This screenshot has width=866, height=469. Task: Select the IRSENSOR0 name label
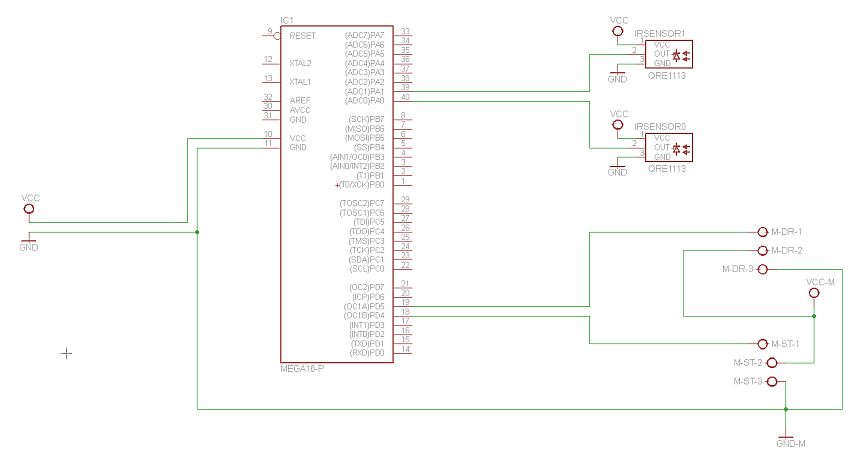(659, 127)
